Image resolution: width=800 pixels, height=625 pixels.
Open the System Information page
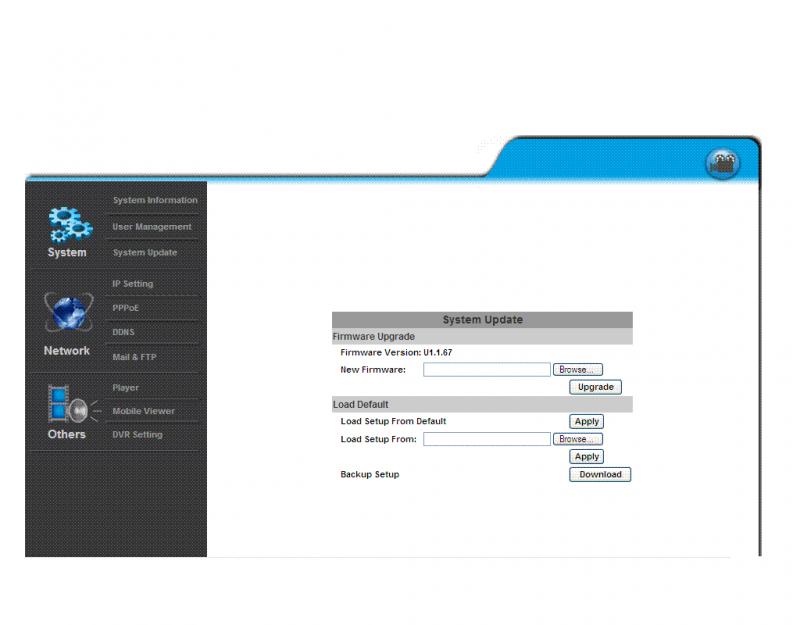pyautogui.click(x=155, y=200)
